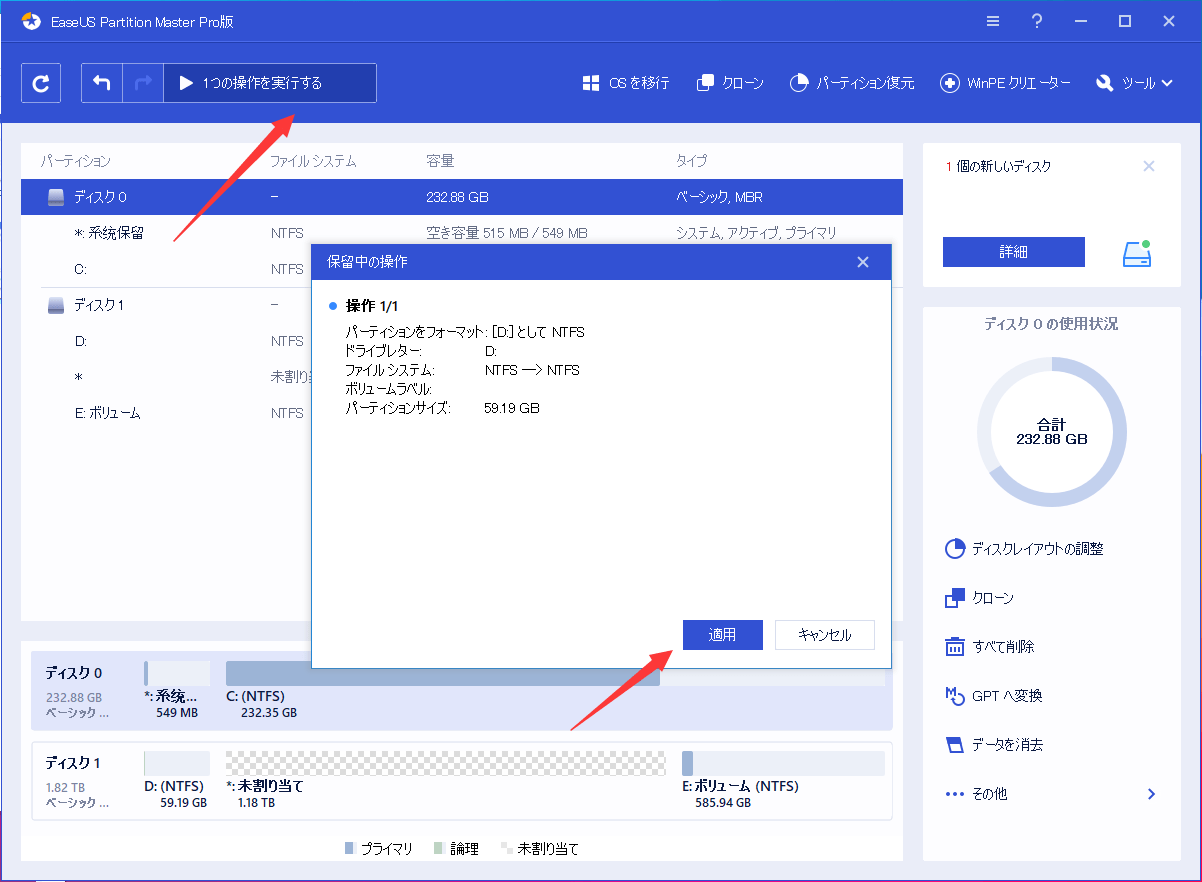
Task: Dismiss the new disk notification panel
Action: (x=1149, y=166)
